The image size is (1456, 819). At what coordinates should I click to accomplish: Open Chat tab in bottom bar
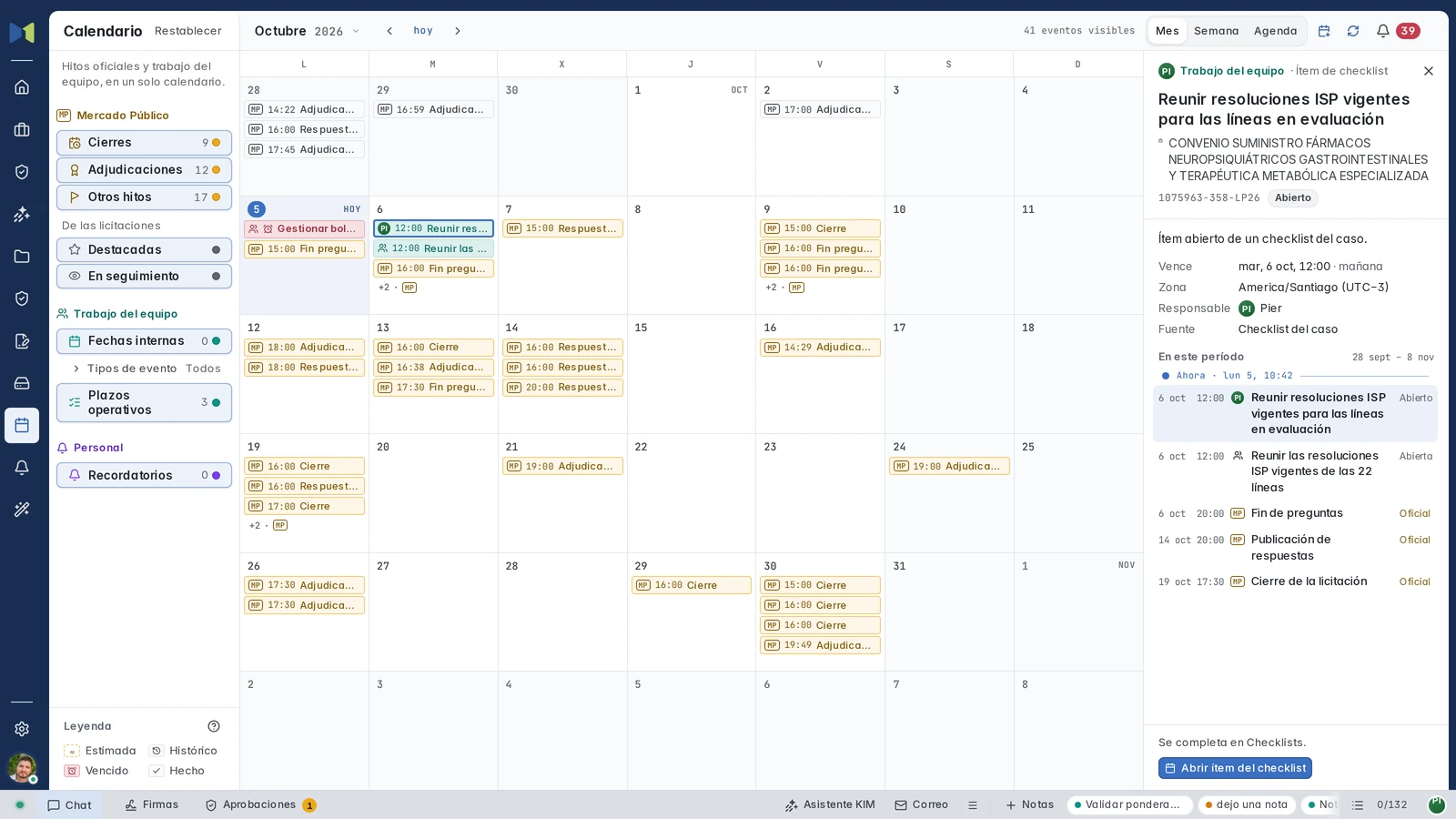click(69, 805)
